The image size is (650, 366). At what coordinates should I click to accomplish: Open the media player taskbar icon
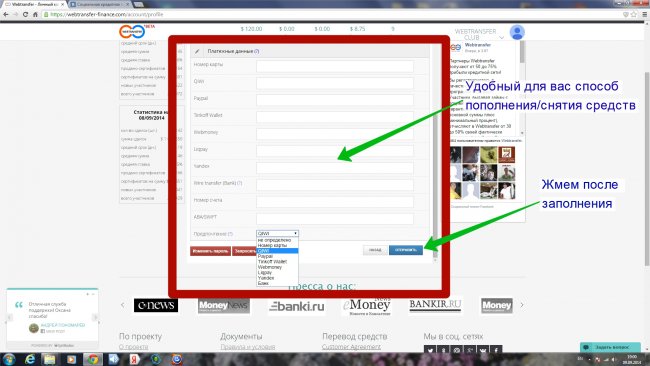tap(71, 359)
